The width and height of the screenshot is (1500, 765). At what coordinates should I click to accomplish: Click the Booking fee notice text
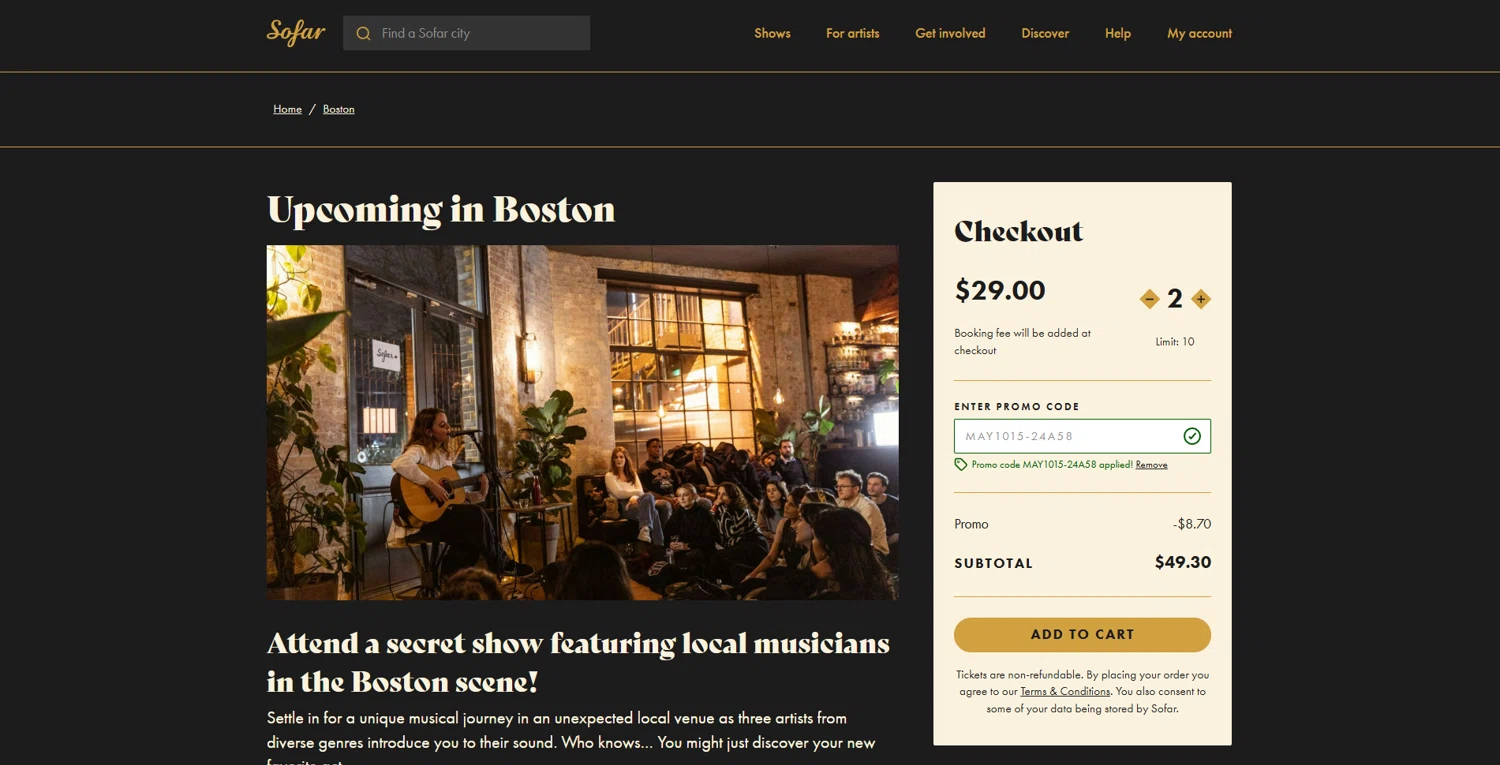point(1022,341)
